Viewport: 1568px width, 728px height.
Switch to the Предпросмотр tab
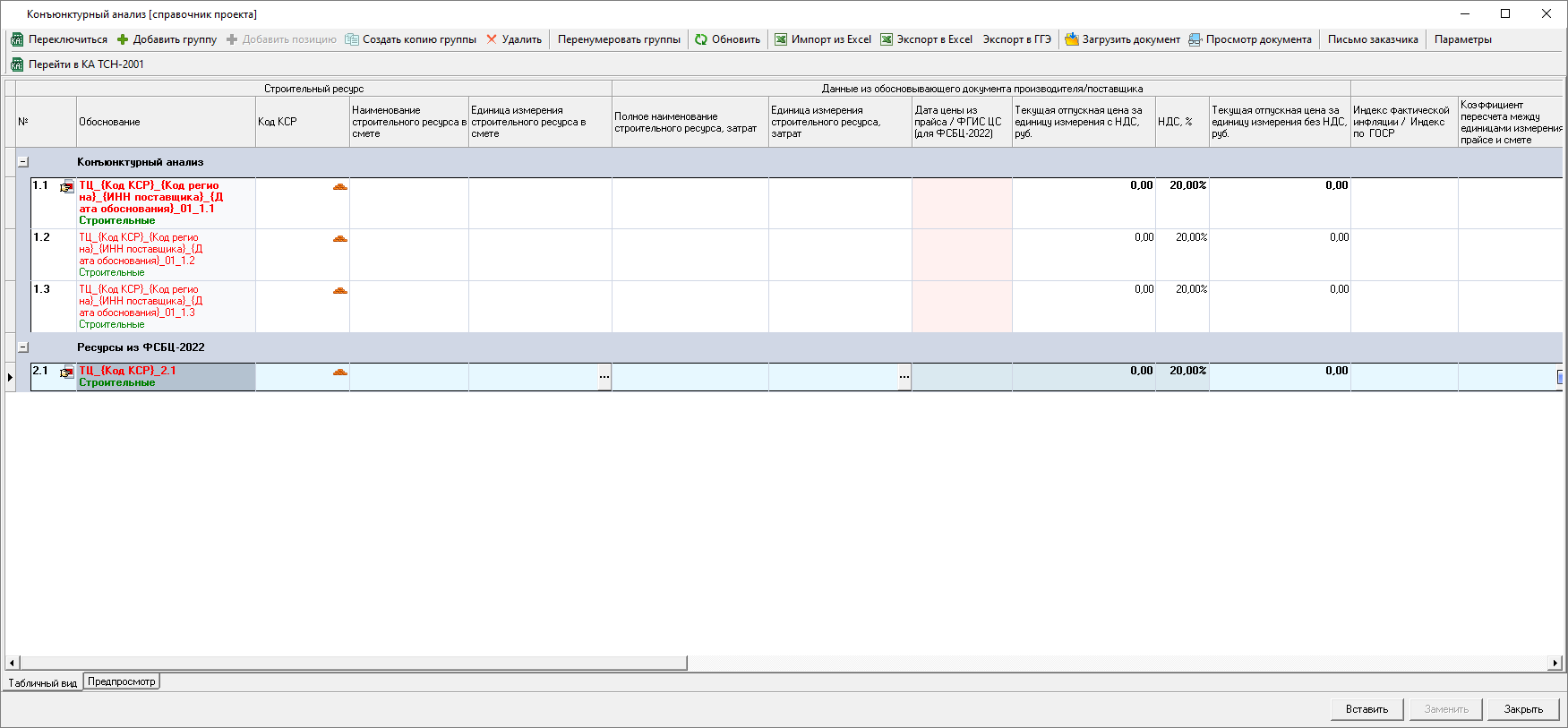point(122,681)
